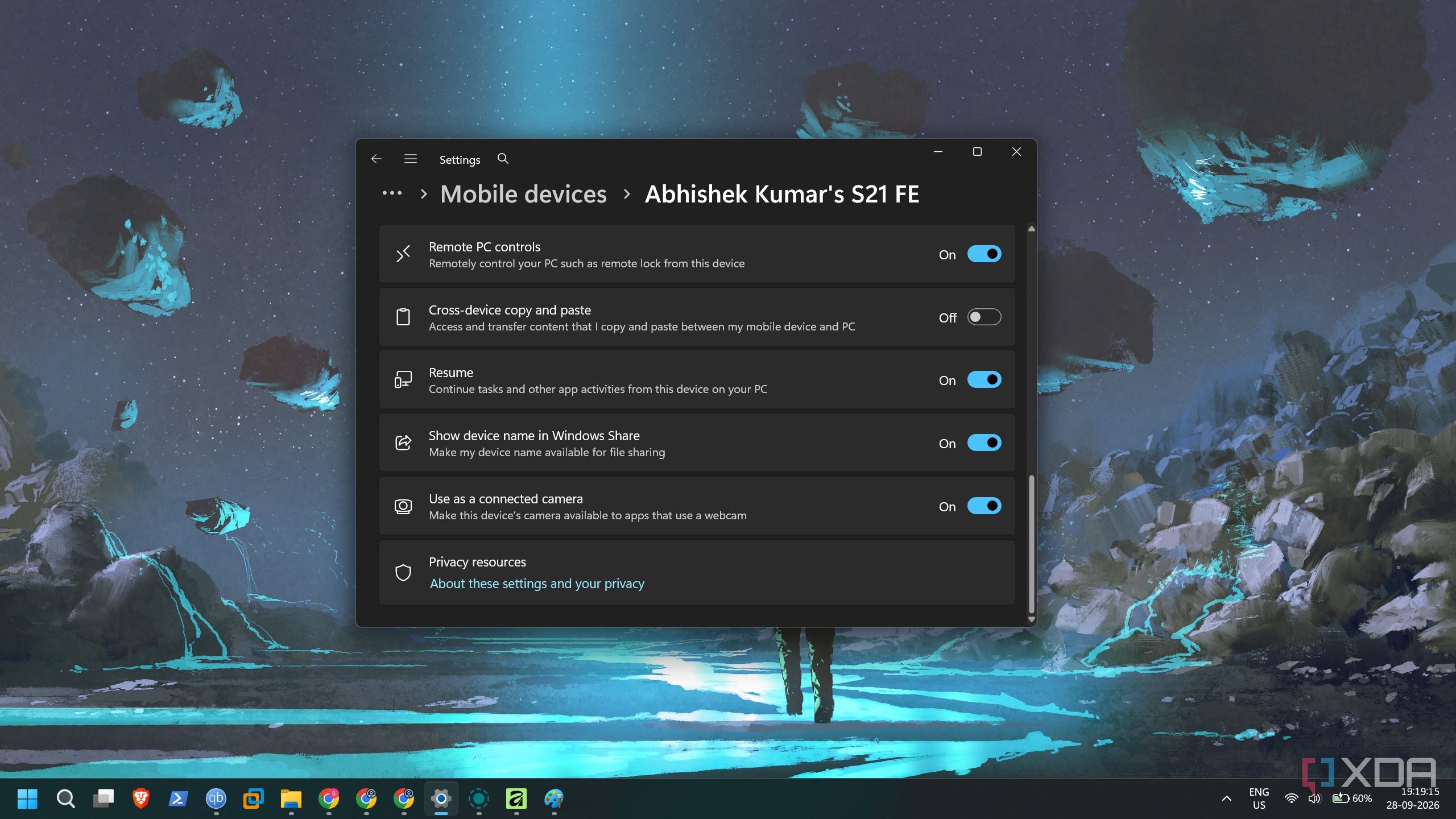The height and width of the screenshot is (819, 1456).
Task: Turn off Remote PC controls toggle
Action: tap(984, 254)
